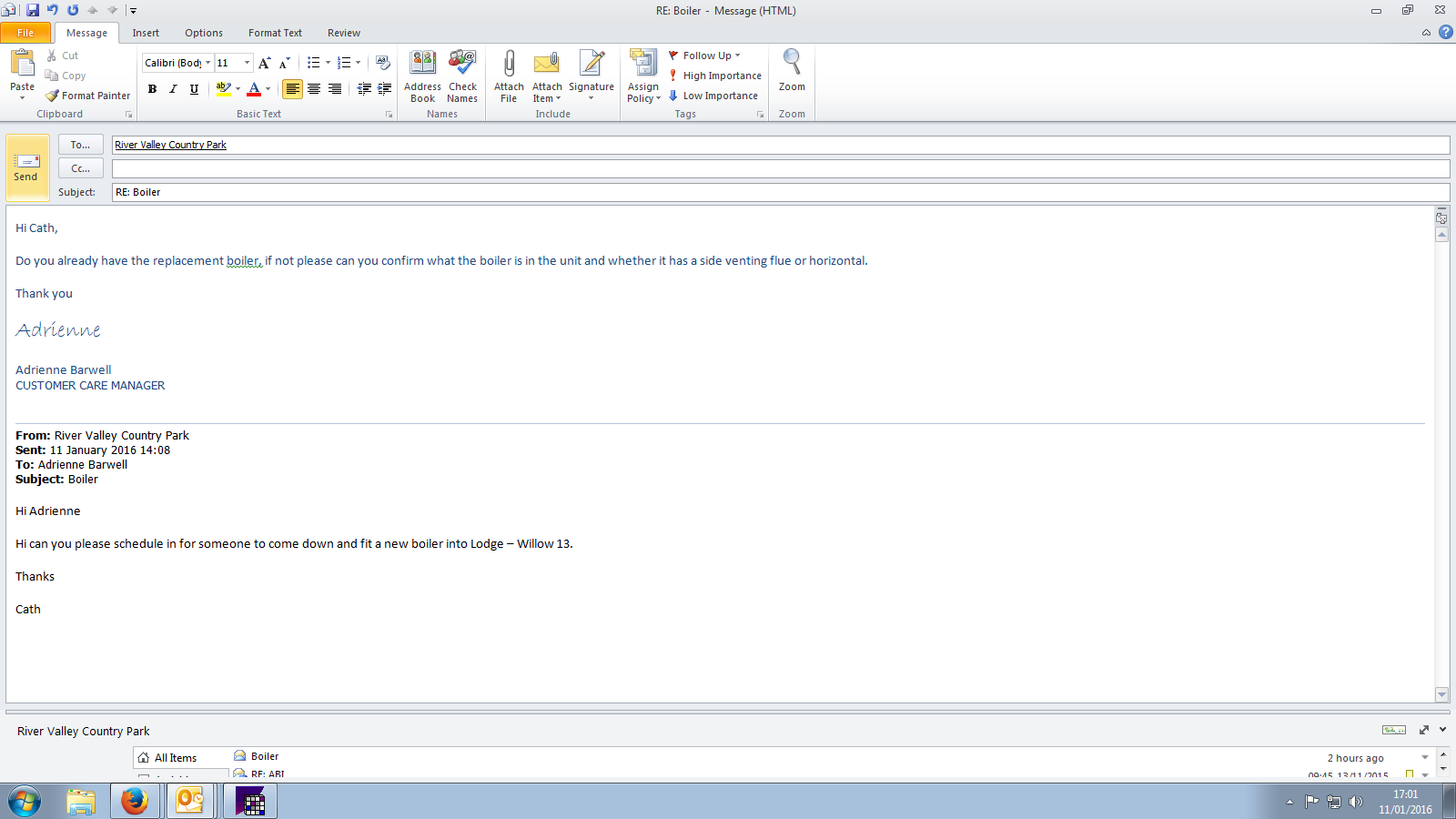1456x819 pixels.
Task: Save the draft using the floppy icon
Action: pos(33,10)
